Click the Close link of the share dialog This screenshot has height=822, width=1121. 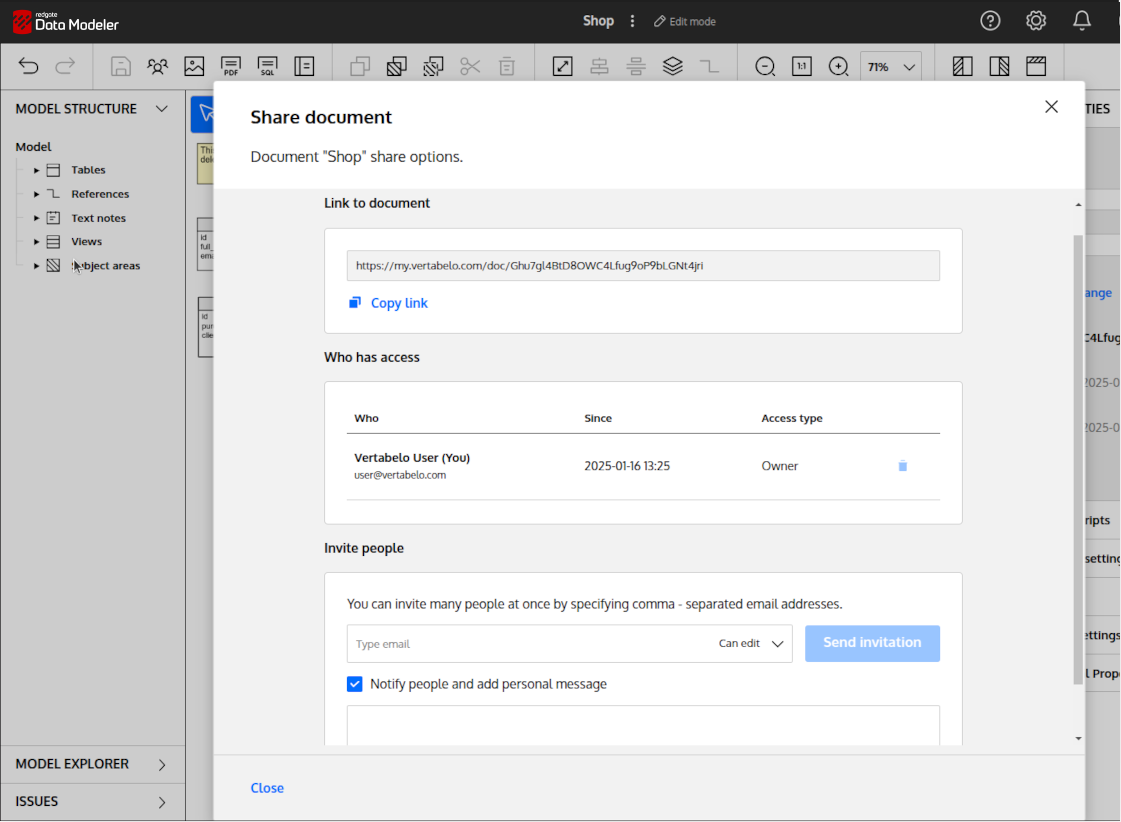point(267,788)
